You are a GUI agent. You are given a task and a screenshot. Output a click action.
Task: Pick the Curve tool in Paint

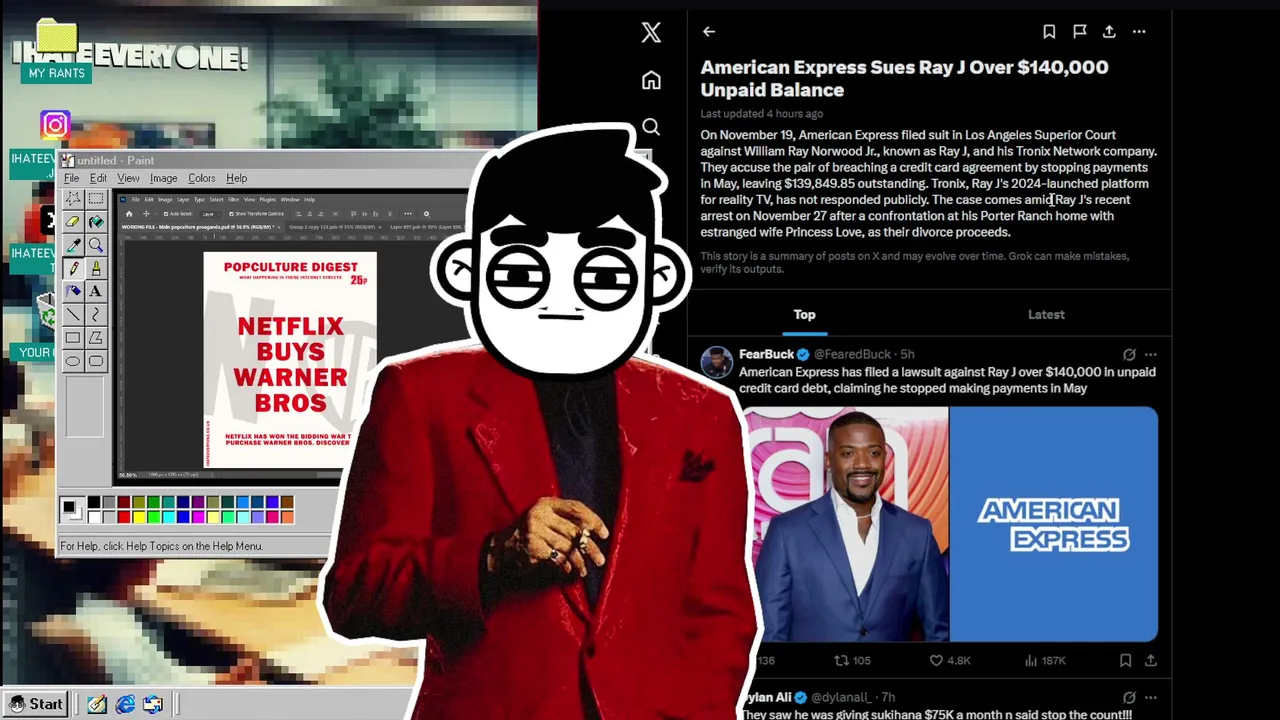(x=96, y=314)
